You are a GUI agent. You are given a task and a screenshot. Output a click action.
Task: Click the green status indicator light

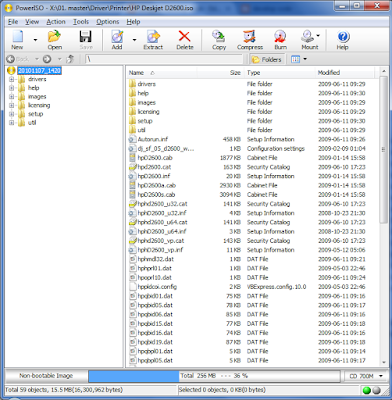coord(366,390)
